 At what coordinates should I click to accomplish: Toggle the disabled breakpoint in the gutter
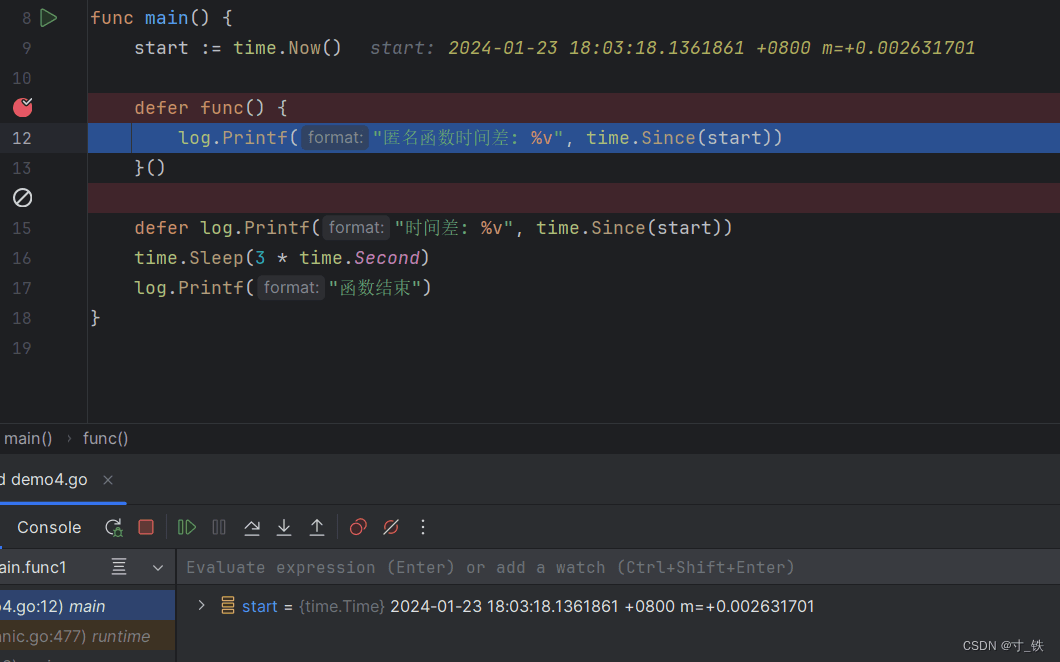[x=22, y=198]
